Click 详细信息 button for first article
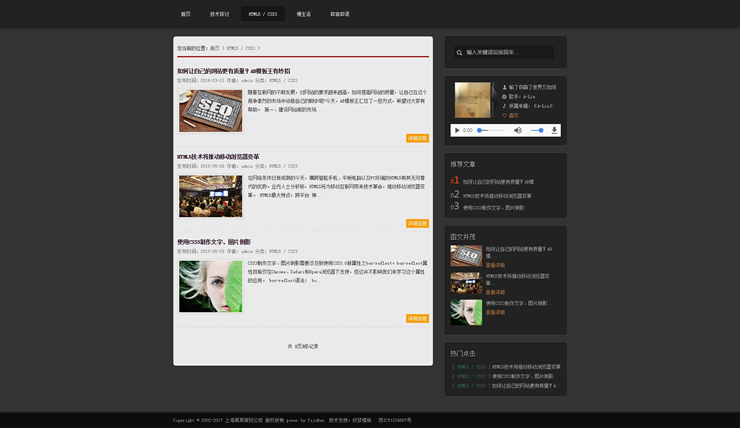This screenshot has width=740, height=428. tap(417, 139)
